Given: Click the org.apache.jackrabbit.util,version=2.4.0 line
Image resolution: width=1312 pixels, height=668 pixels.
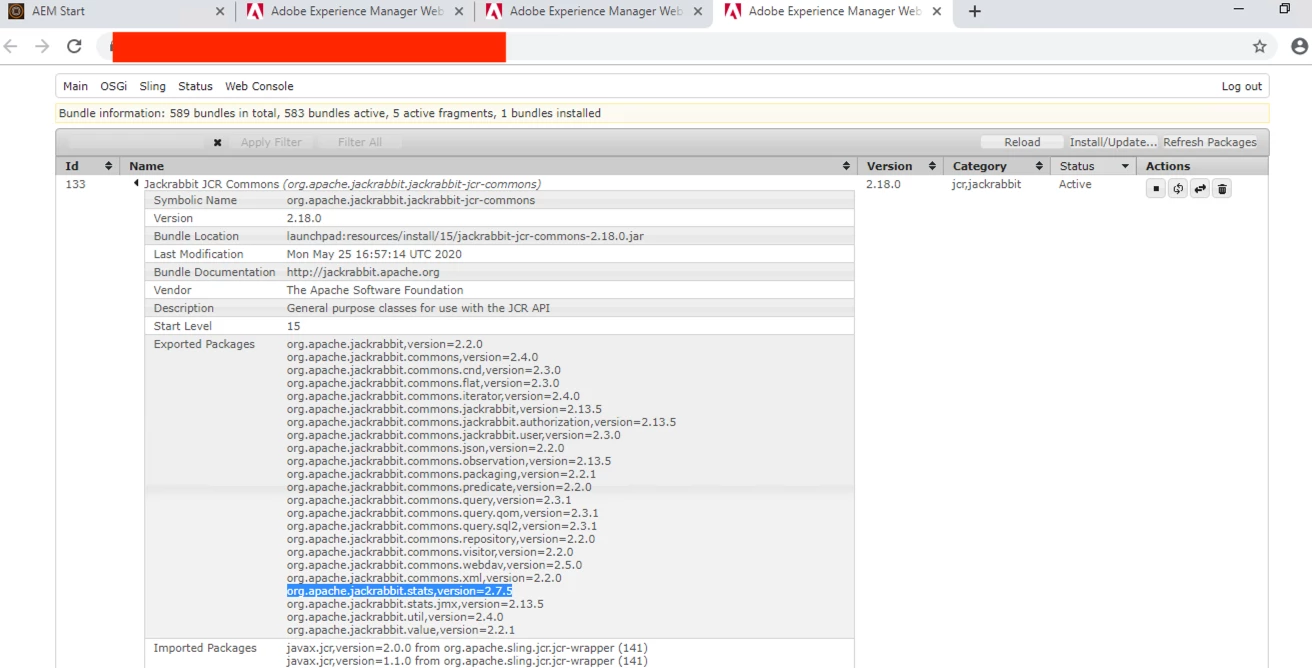Looking at the screenshot, I should (395, 617).
